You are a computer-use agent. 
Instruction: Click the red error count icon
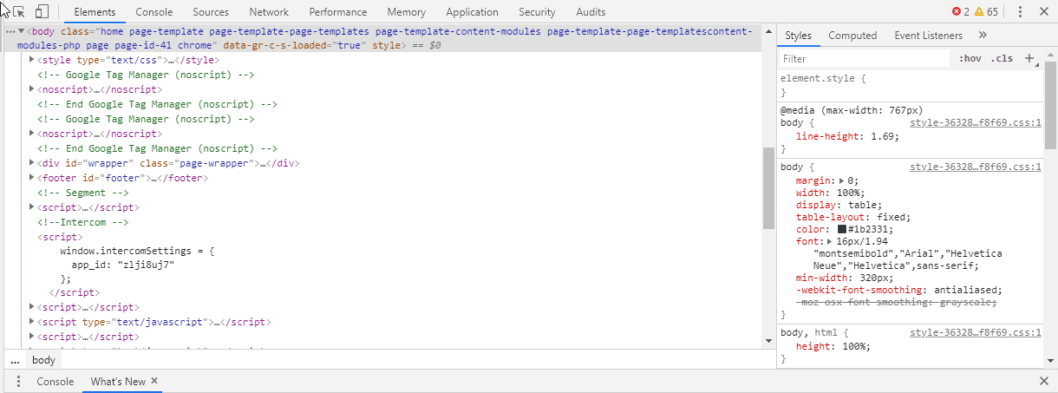(956, 11)
